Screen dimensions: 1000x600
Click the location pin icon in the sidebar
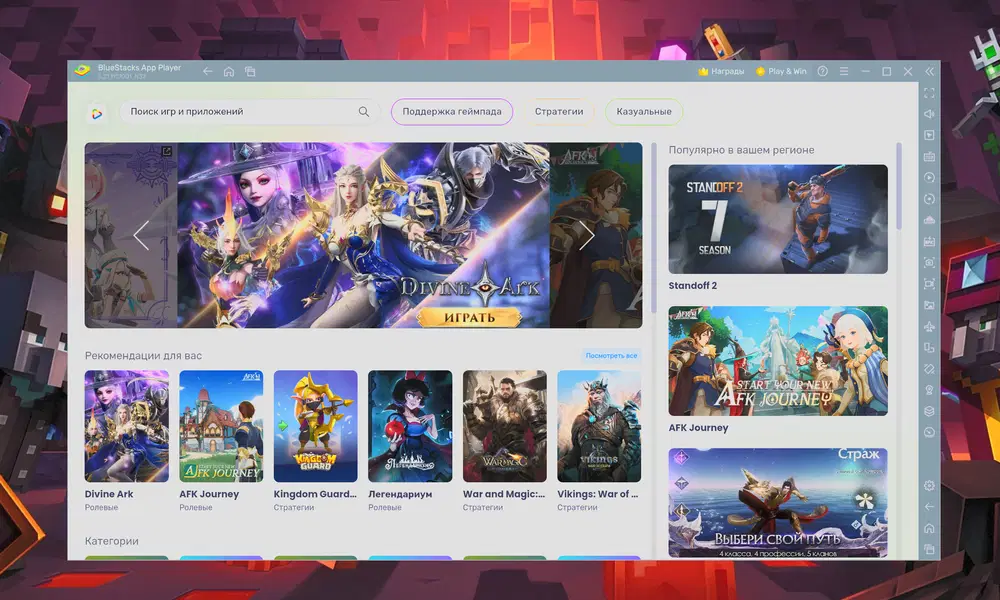[929, 390]
